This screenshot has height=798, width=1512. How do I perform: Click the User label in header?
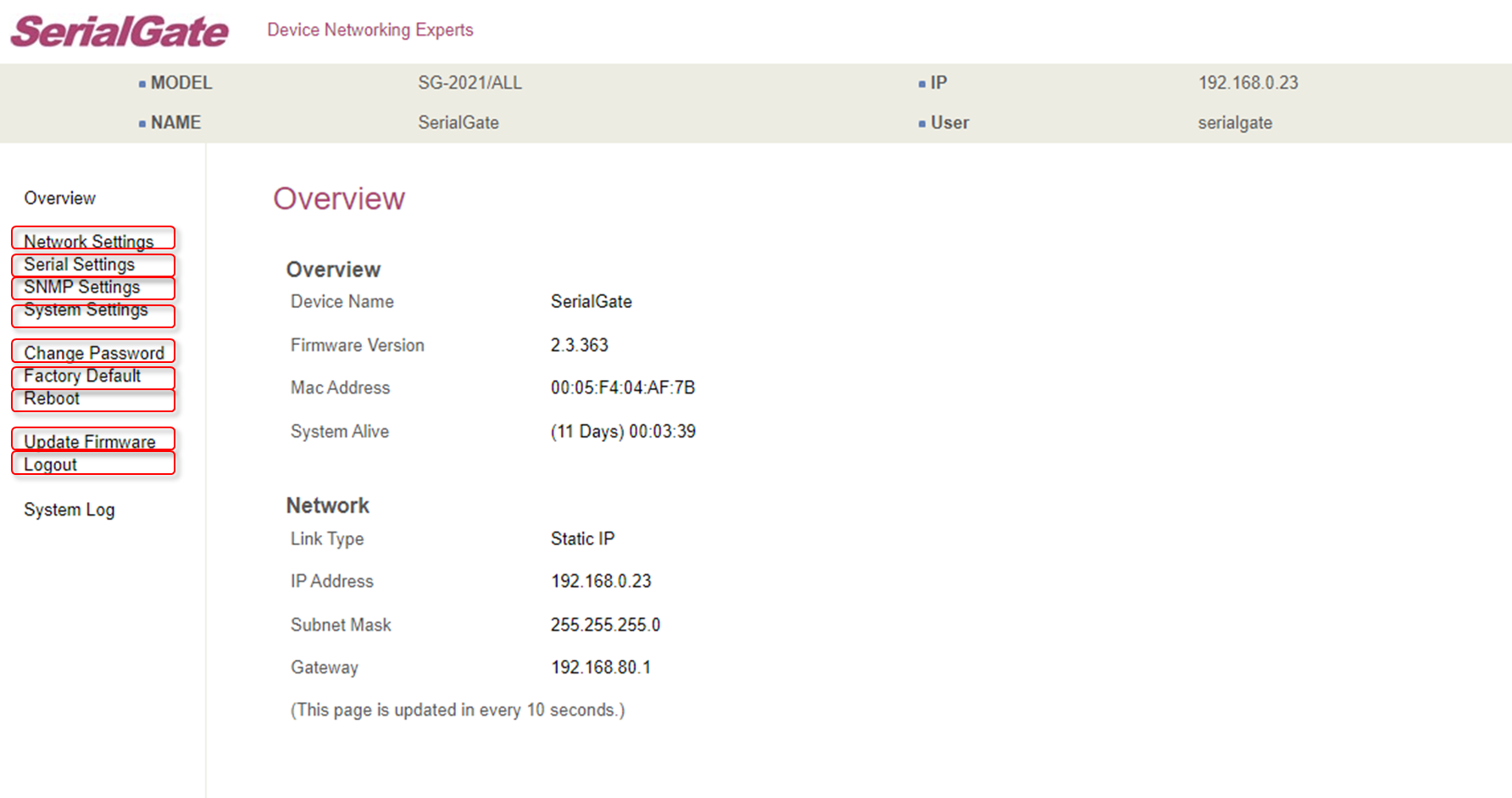[x=950, y=123]
